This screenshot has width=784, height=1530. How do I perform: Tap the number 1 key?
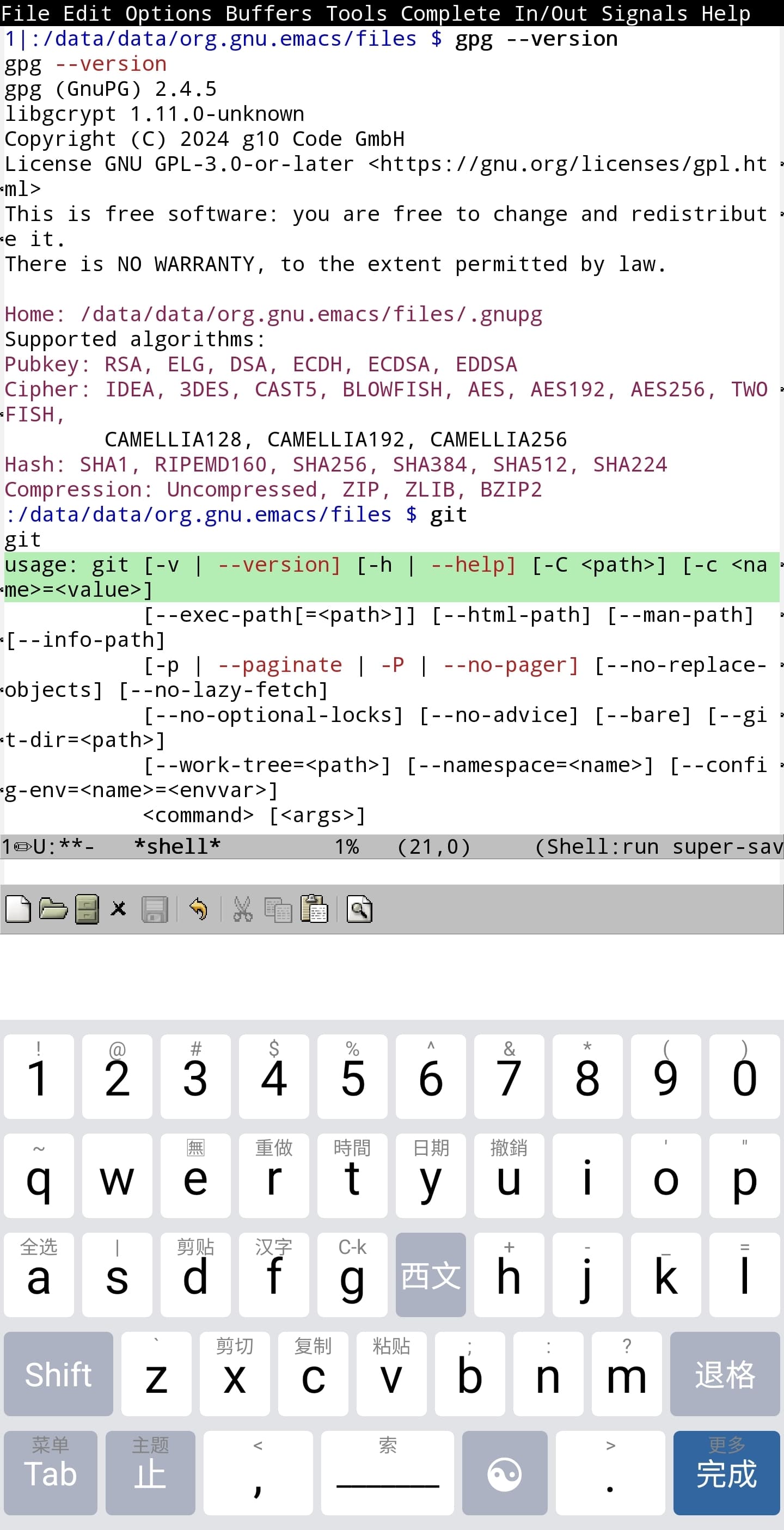click(x=39, y=1077)
